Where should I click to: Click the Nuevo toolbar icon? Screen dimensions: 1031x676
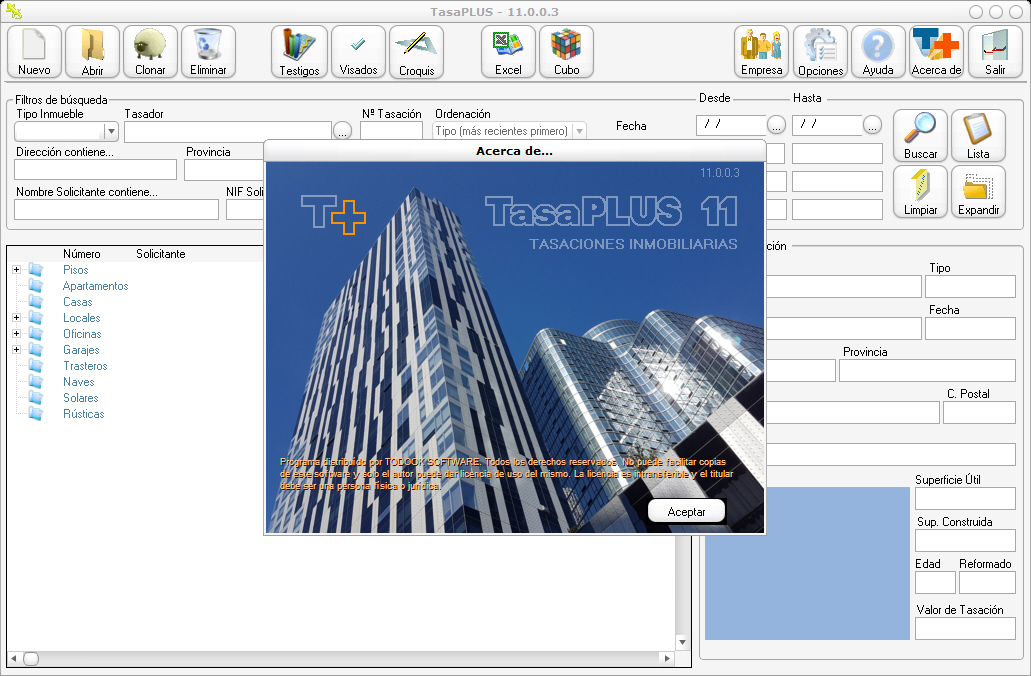(34, 52)
